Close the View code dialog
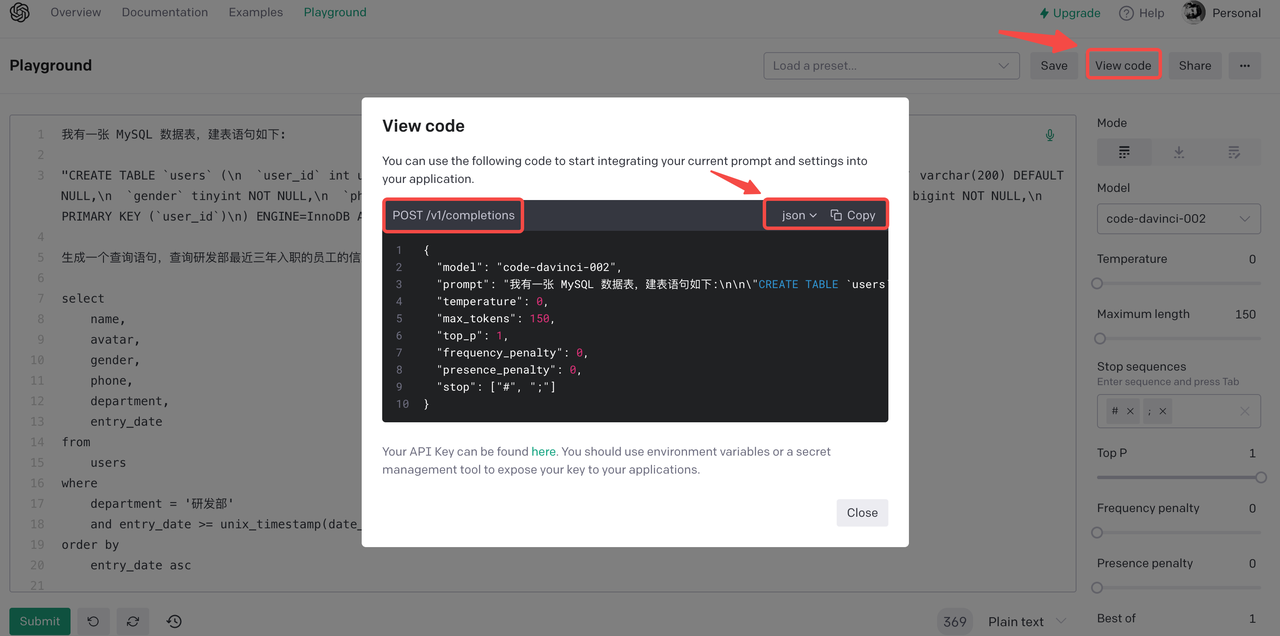 [862, 512]
